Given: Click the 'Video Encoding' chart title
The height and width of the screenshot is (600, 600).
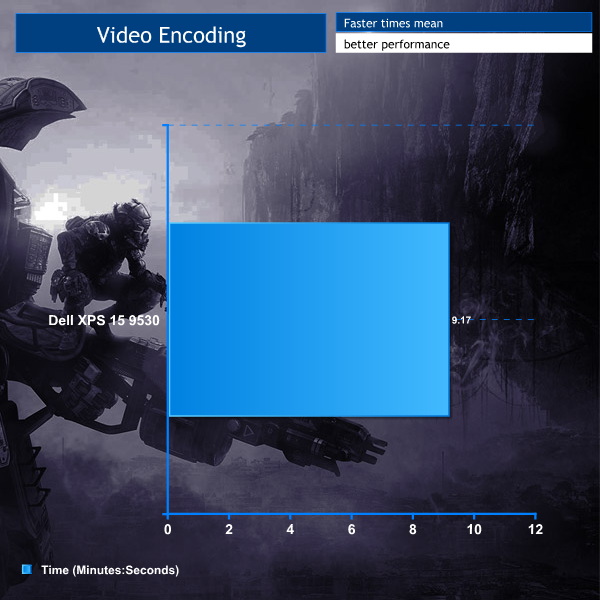Looking at the screenshot, I should [x=171, y=36].
